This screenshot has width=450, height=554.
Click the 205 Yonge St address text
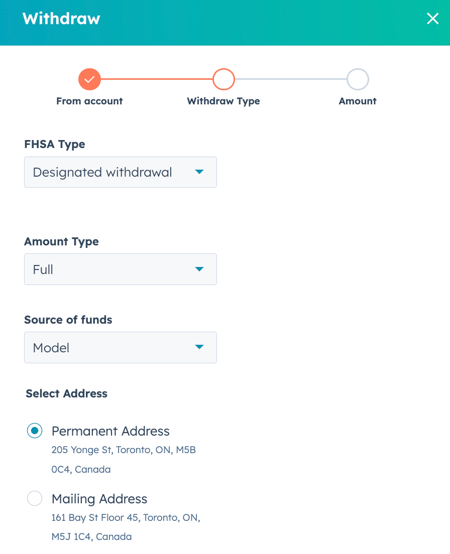tap(124, 459)
